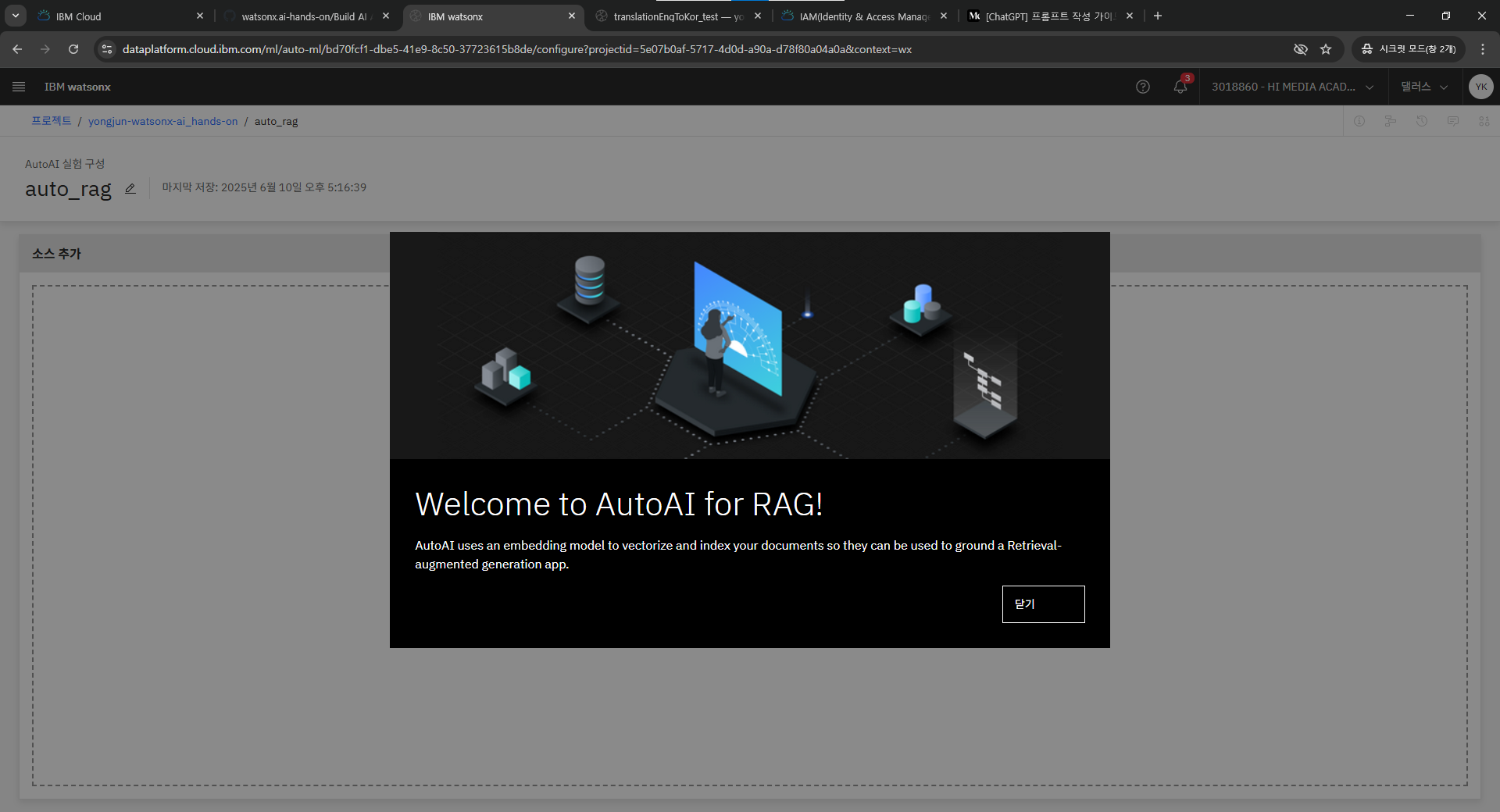Edit the auto_rag experiment name pencil icon
This screenshot has height=812, width=1500.
[x=130, y=188]
